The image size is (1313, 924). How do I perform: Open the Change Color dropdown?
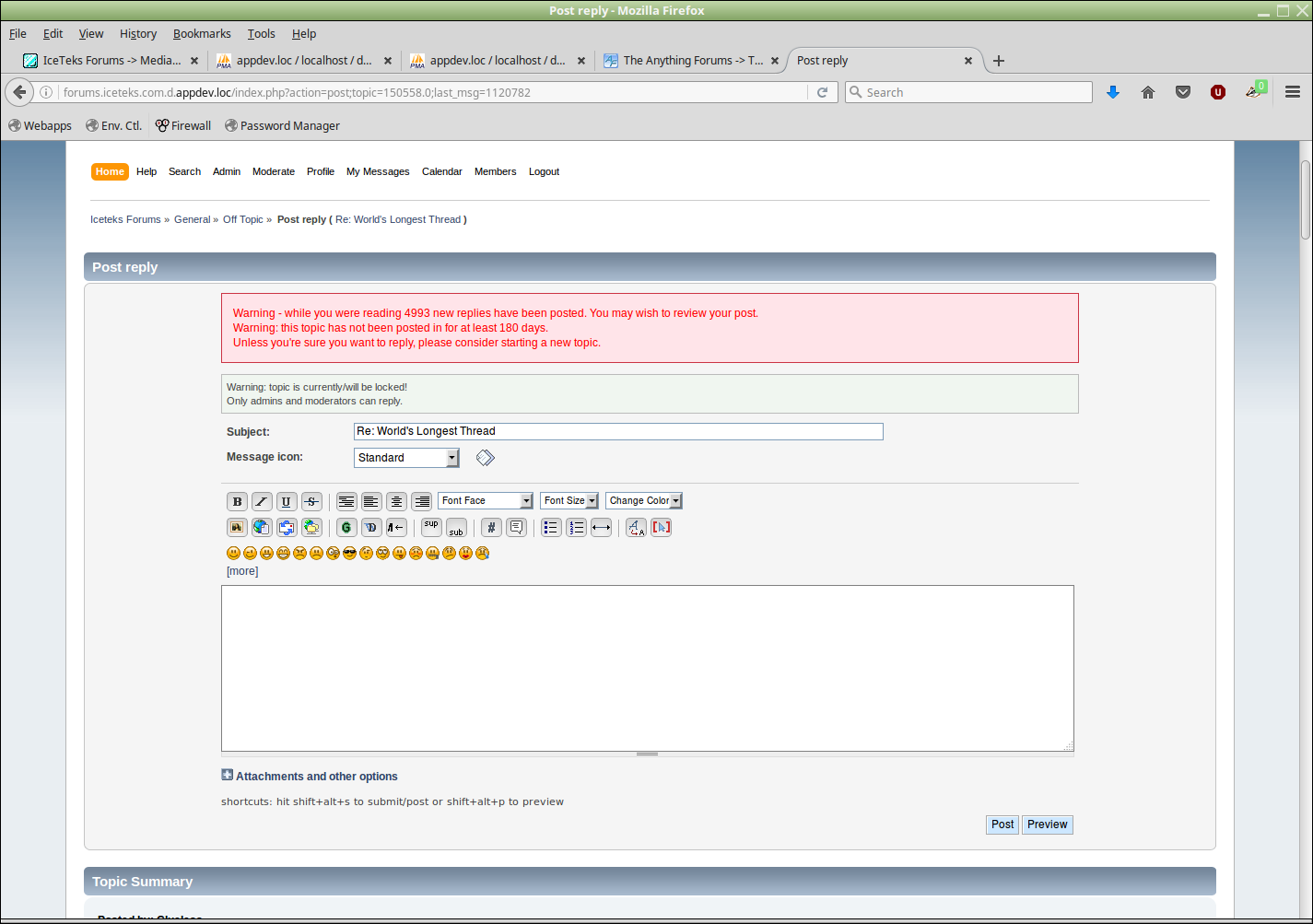pos(643,501)
